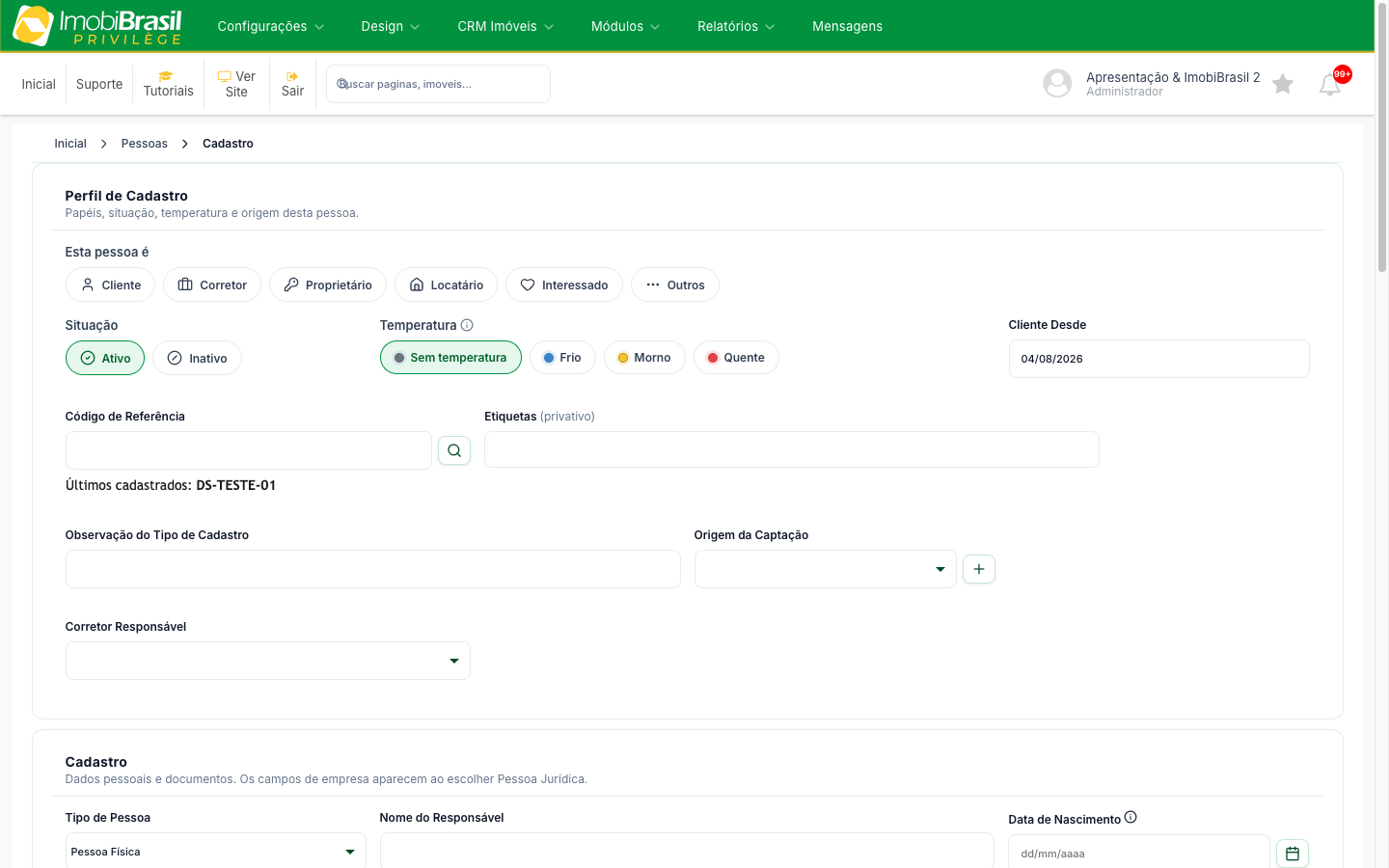Open Suporte in the toolbar
Screen dimensions: 1389x868
tap(99, 84)
